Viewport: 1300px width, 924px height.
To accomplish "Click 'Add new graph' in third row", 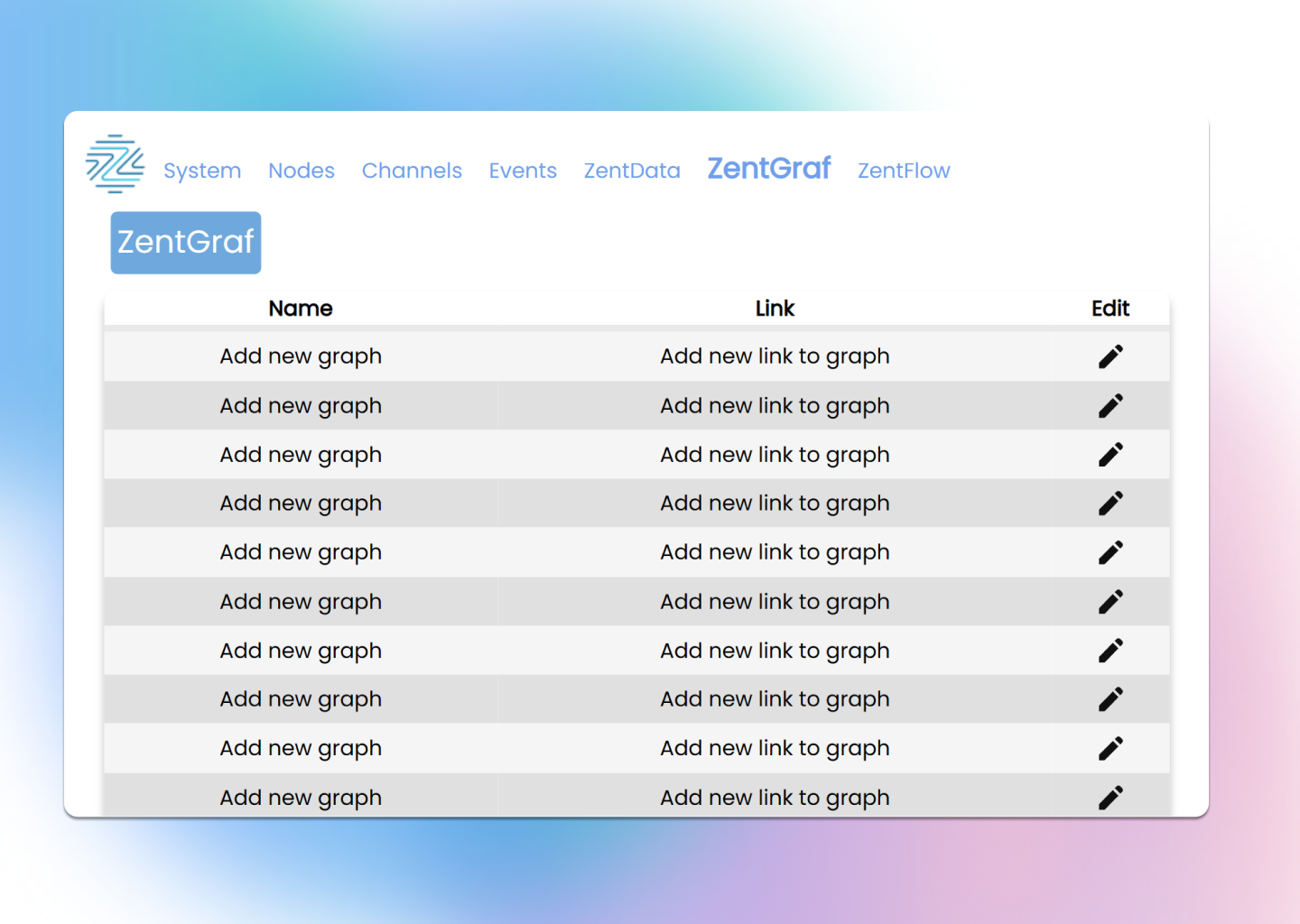I will [301, 456].
